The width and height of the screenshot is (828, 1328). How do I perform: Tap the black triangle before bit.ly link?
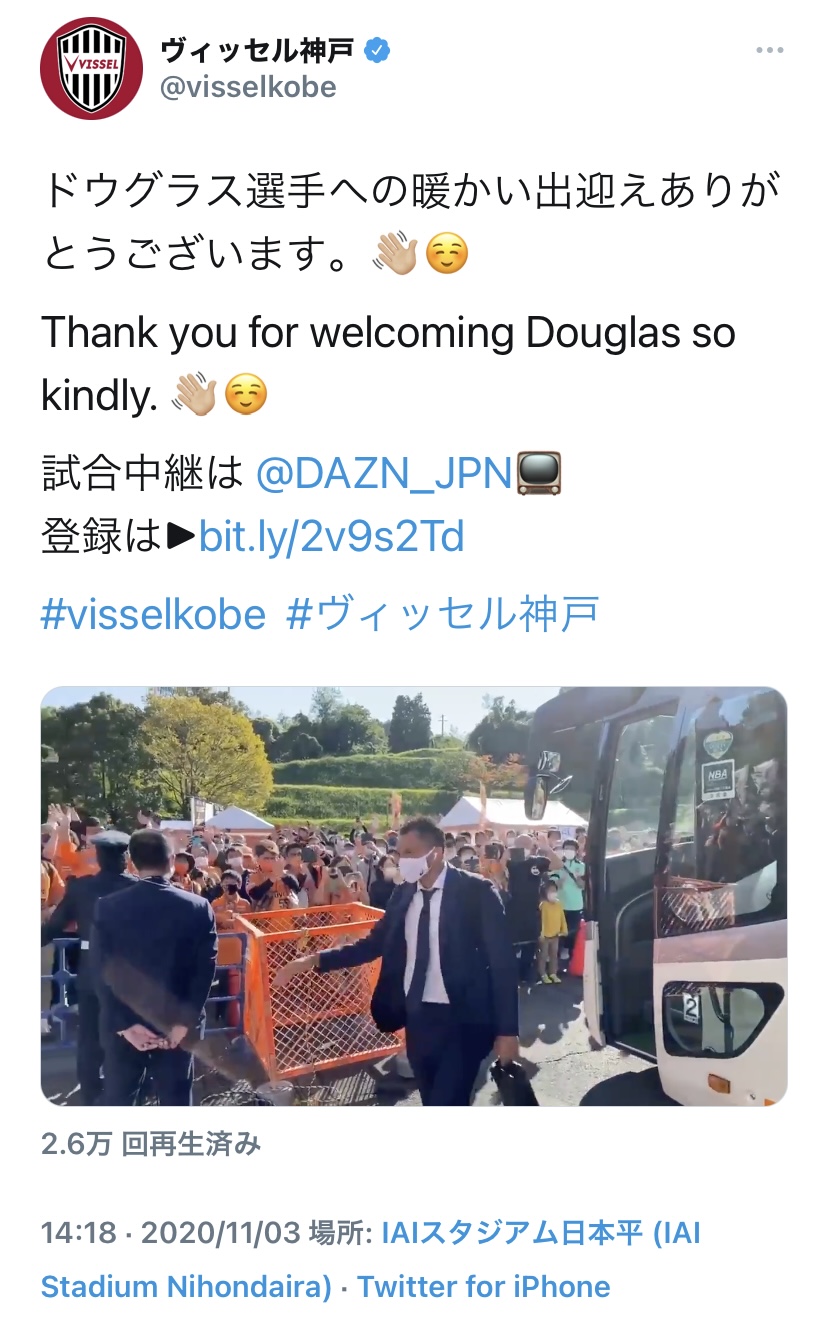coord(180,538)
